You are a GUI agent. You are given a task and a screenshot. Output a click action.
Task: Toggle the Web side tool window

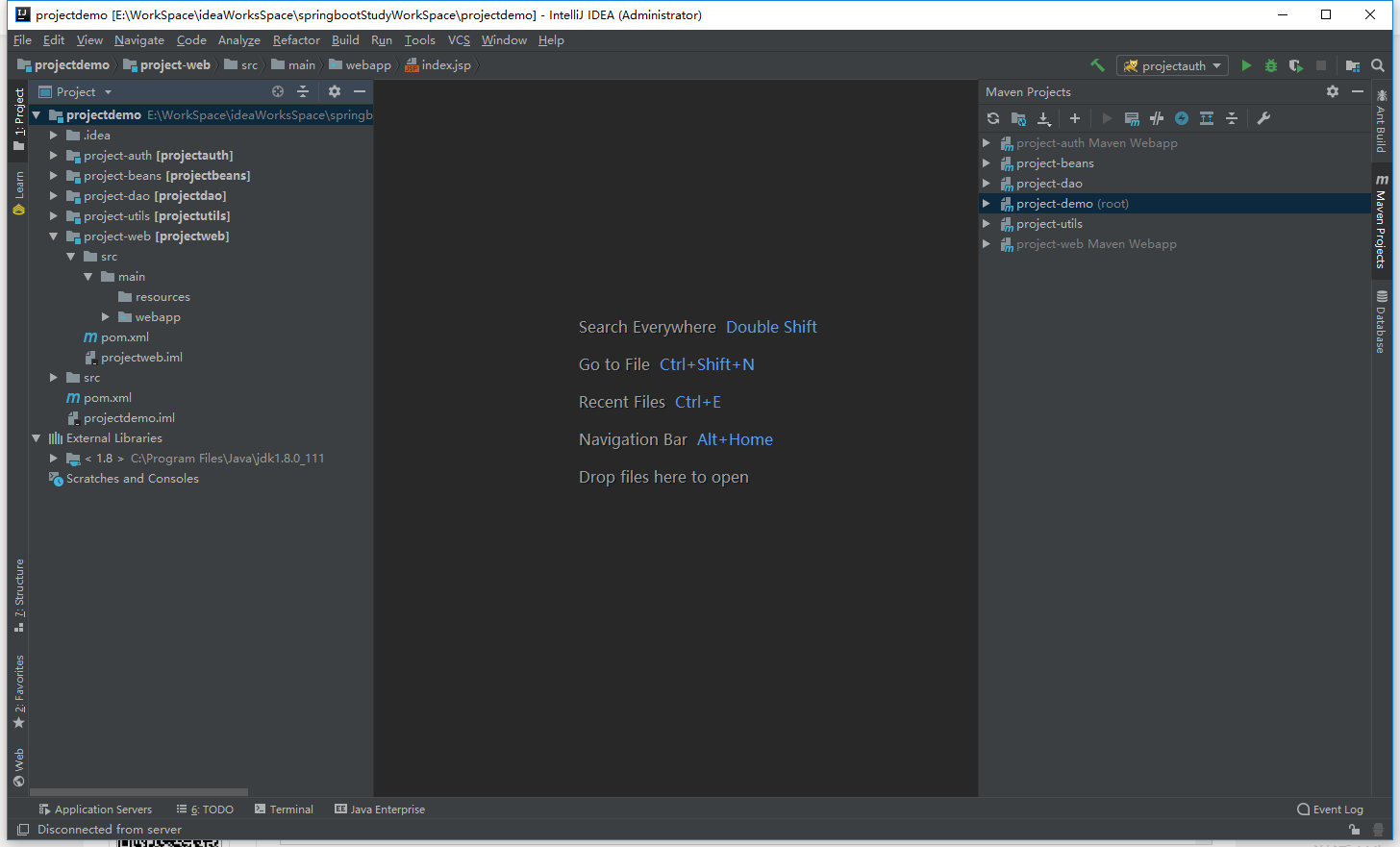point(19,768)
